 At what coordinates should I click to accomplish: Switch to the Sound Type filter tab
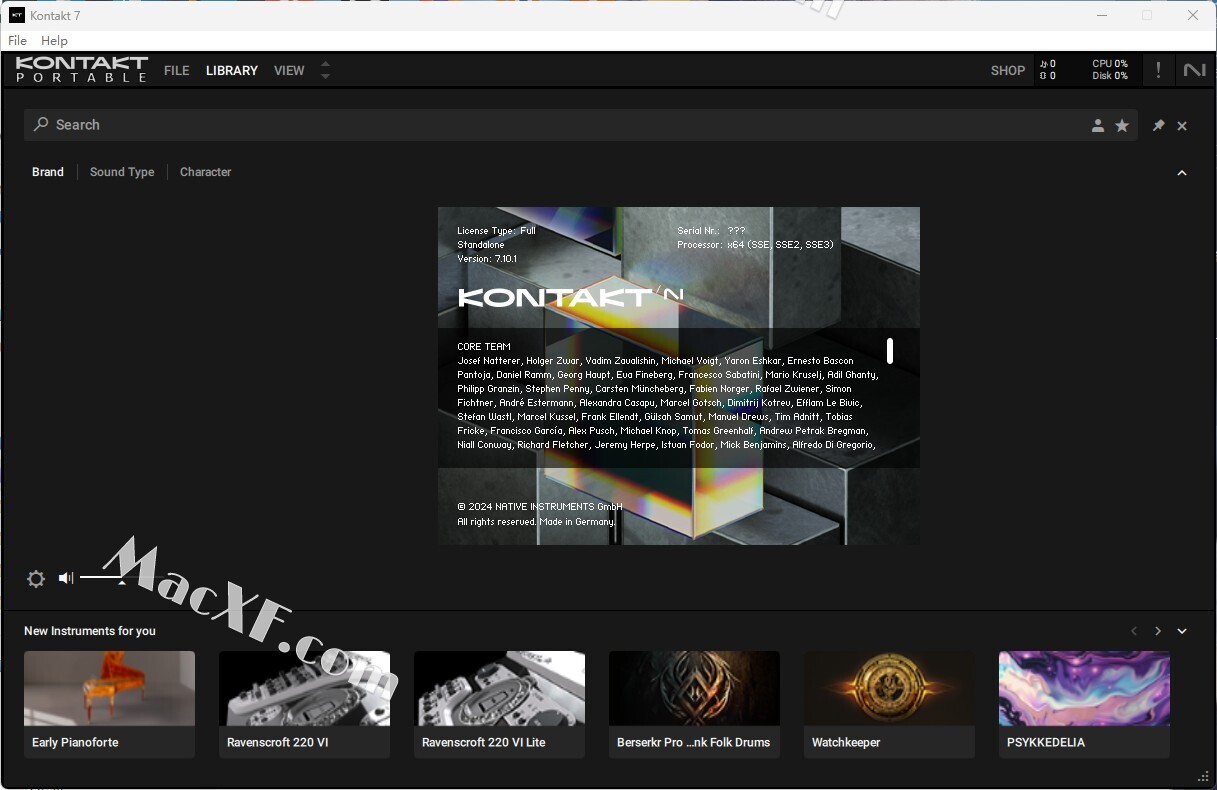point(122,172)
